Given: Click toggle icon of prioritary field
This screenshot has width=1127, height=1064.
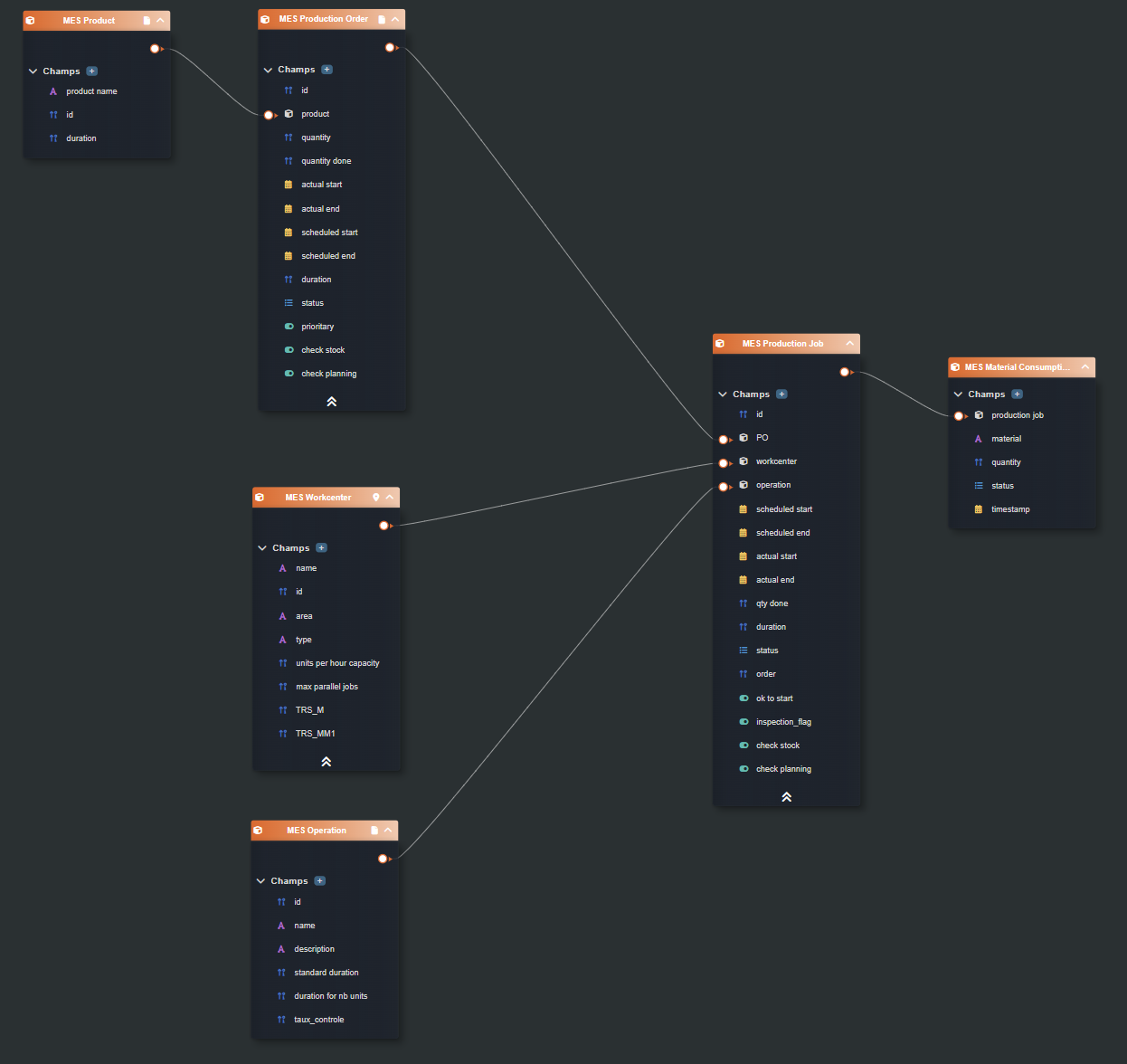Looking at the screenshot, I should pyautogui.click(x=289, y=327).
